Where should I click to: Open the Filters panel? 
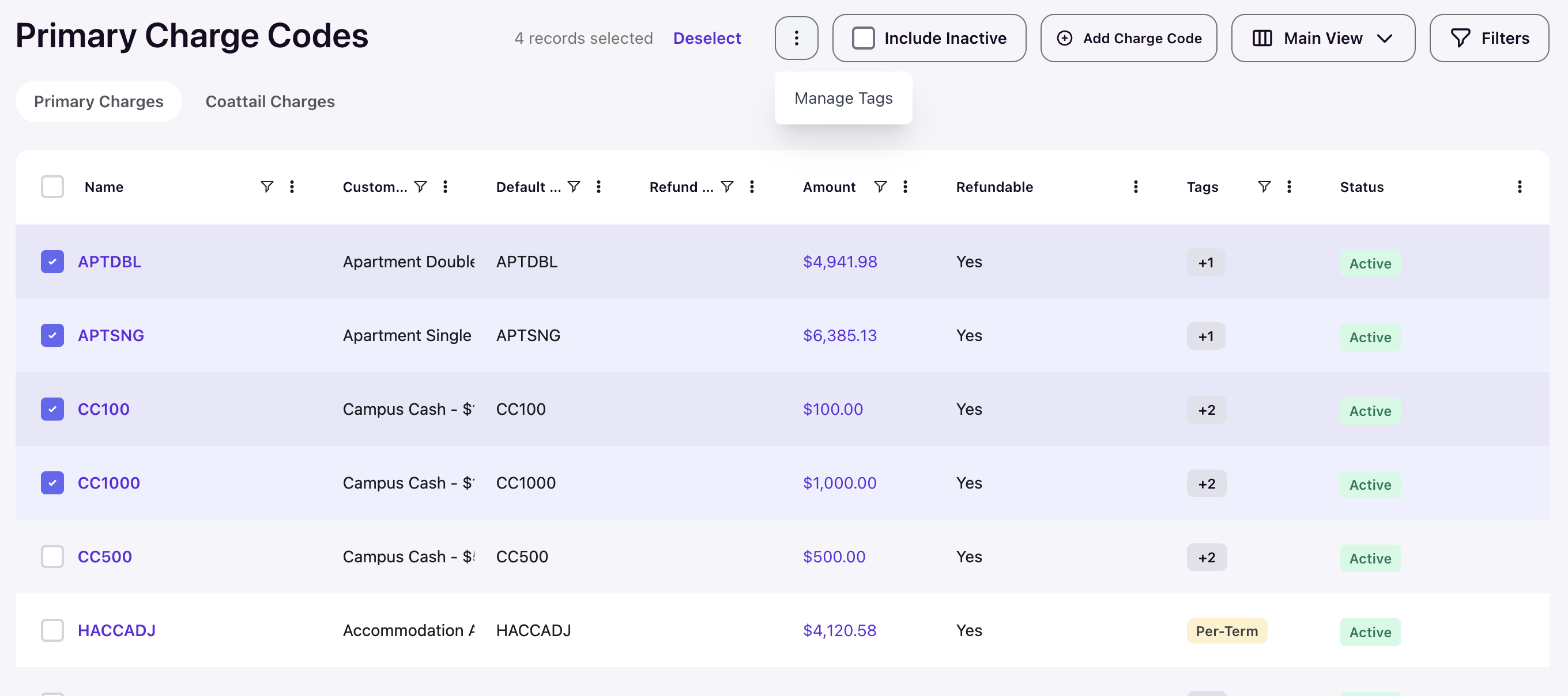point(1489,37)
